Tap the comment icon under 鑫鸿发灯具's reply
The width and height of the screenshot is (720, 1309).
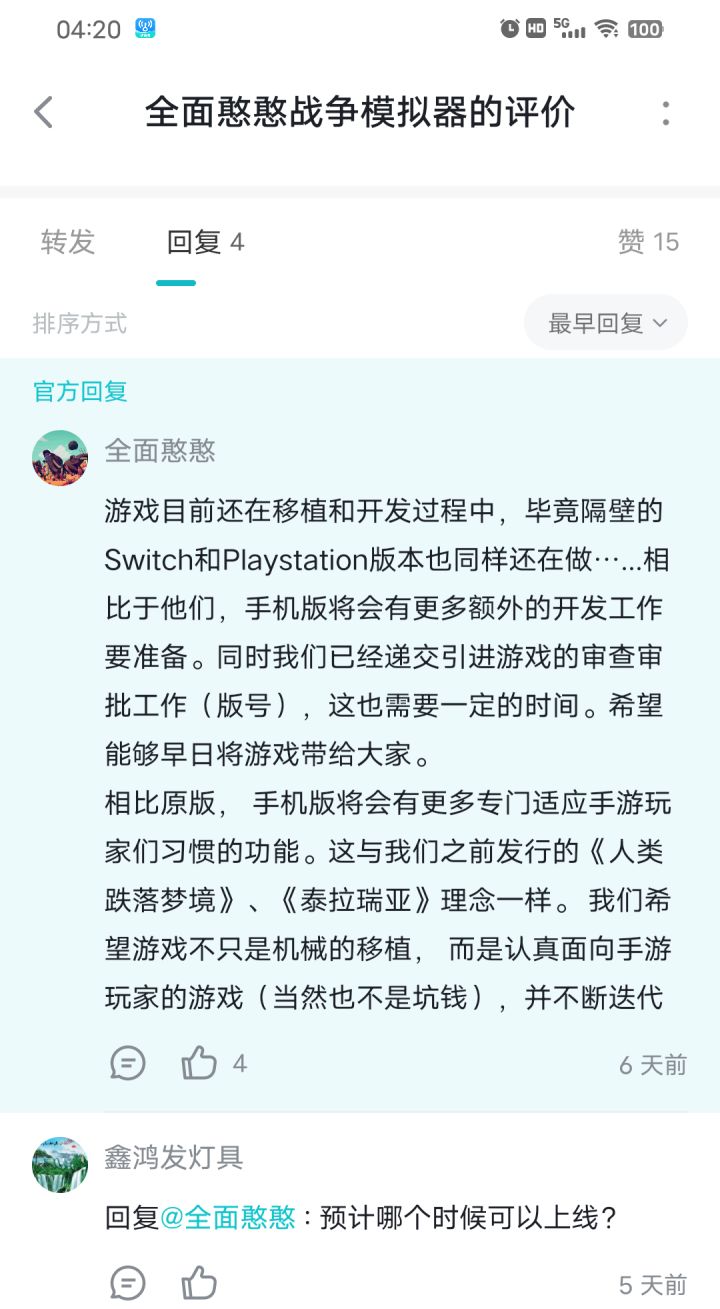click(x=128, y=1282)
